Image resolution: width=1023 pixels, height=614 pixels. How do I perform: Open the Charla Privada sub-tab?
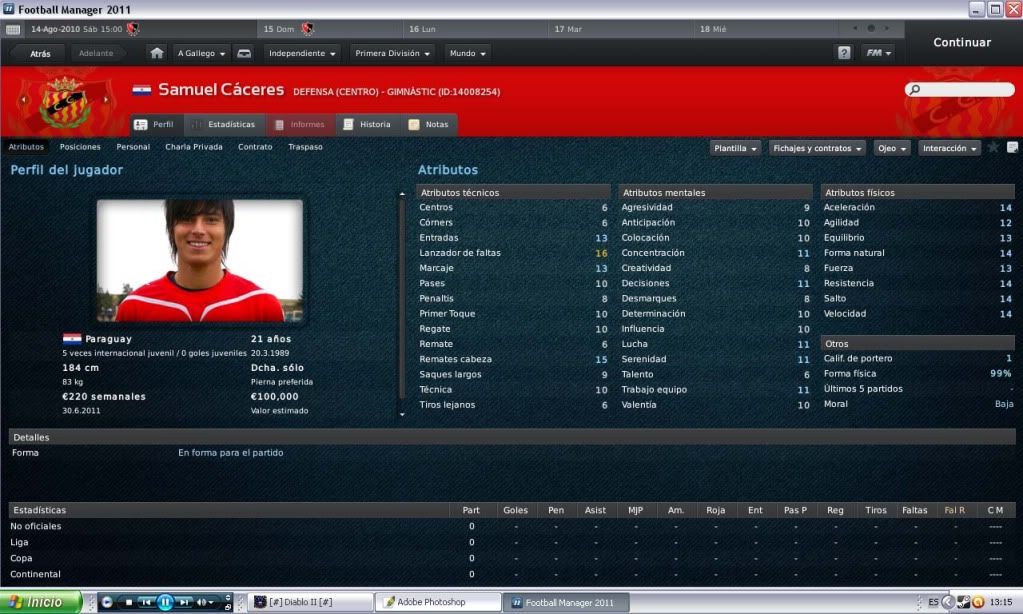tap(194, 147)
